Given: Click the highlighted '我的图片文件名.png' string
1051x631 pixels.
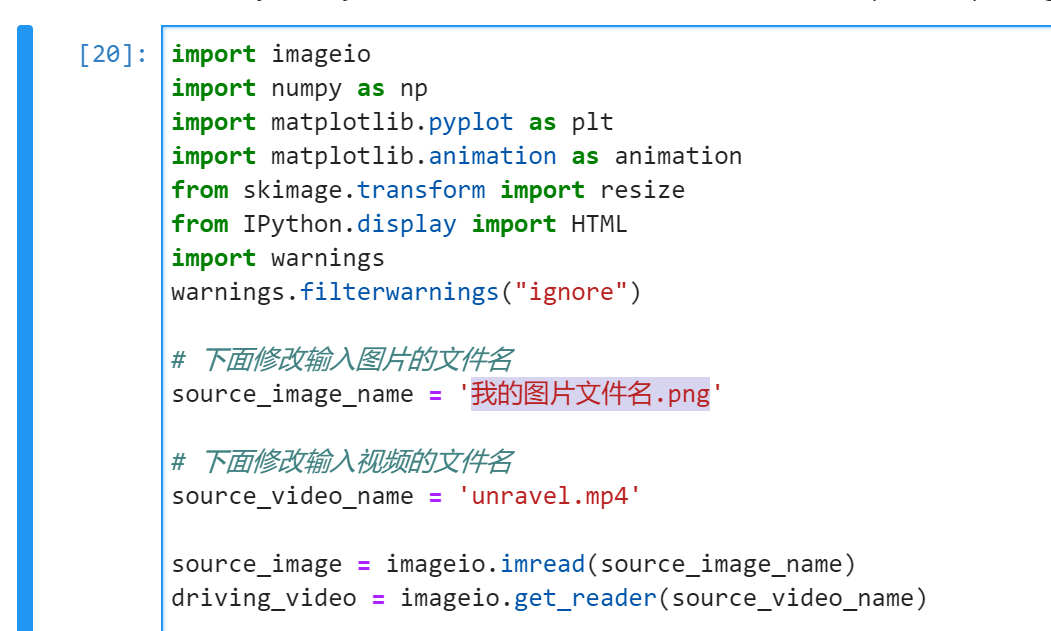Looking at the screenshot, I should 590,394.
